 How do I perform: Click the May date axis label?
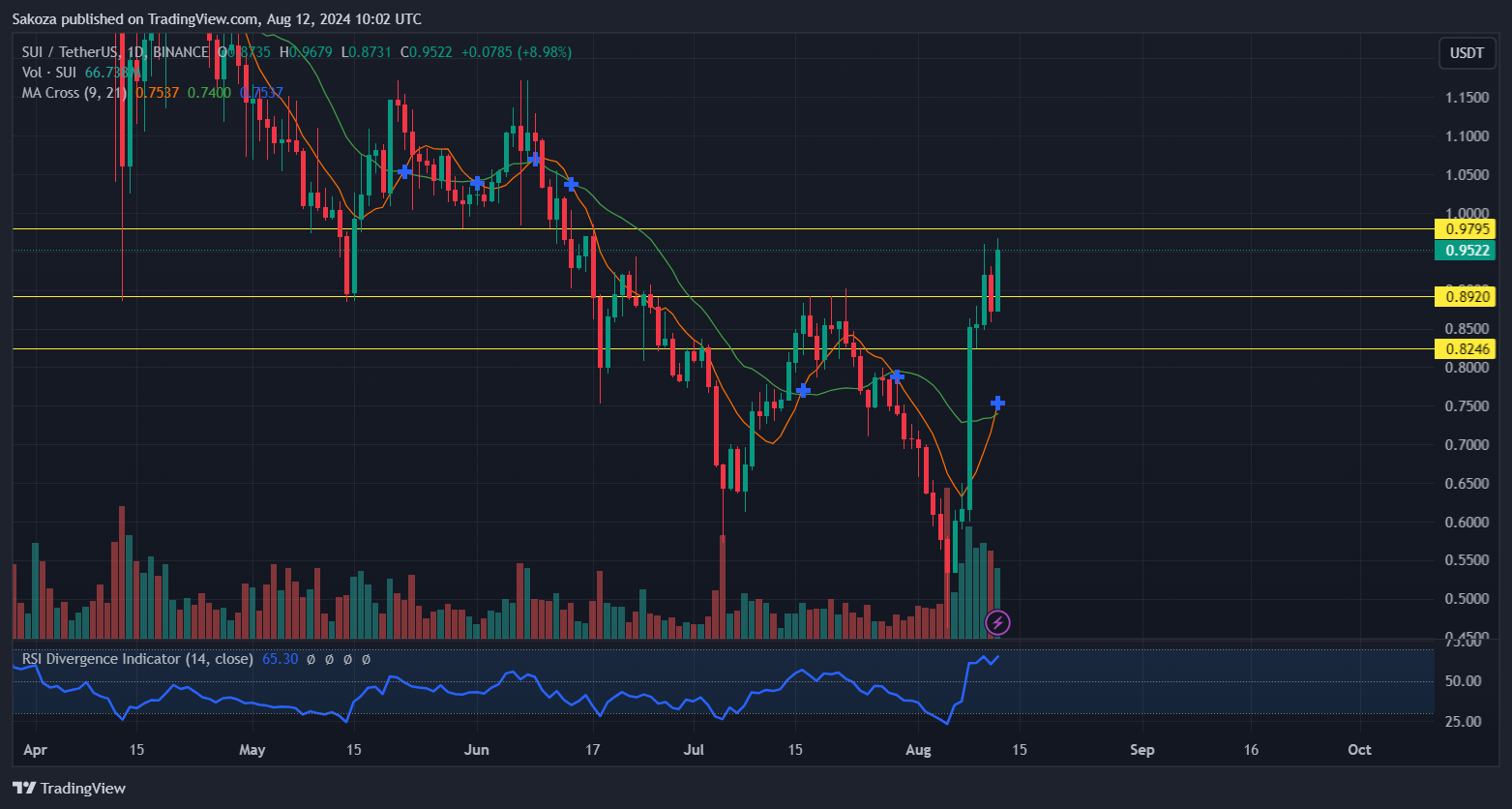point(252,750)
